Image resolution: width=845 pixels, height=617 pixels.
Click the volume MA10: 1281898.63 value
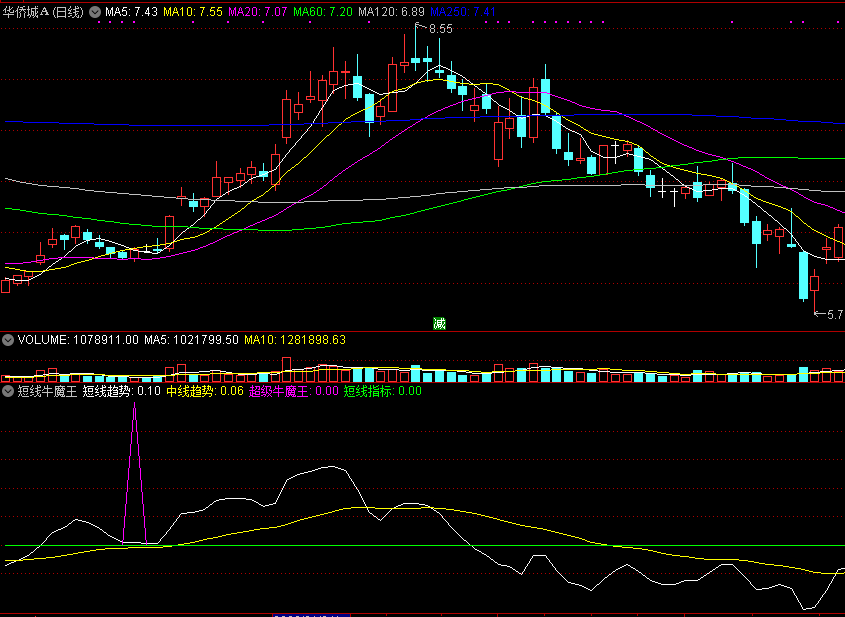pos(295,340)
